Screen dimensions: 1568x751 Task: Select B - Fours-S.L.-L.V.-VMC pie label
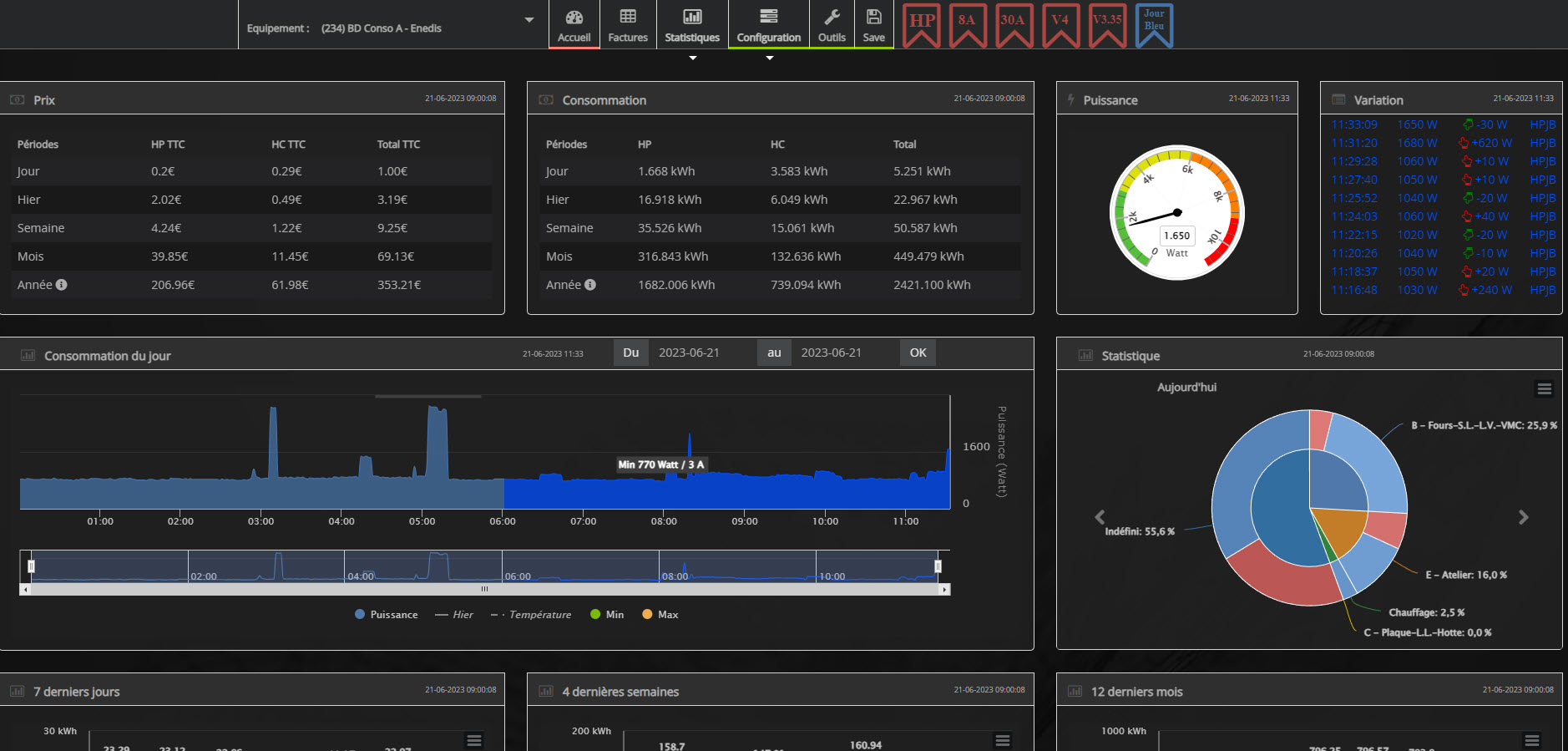(x=1484, y=425)
